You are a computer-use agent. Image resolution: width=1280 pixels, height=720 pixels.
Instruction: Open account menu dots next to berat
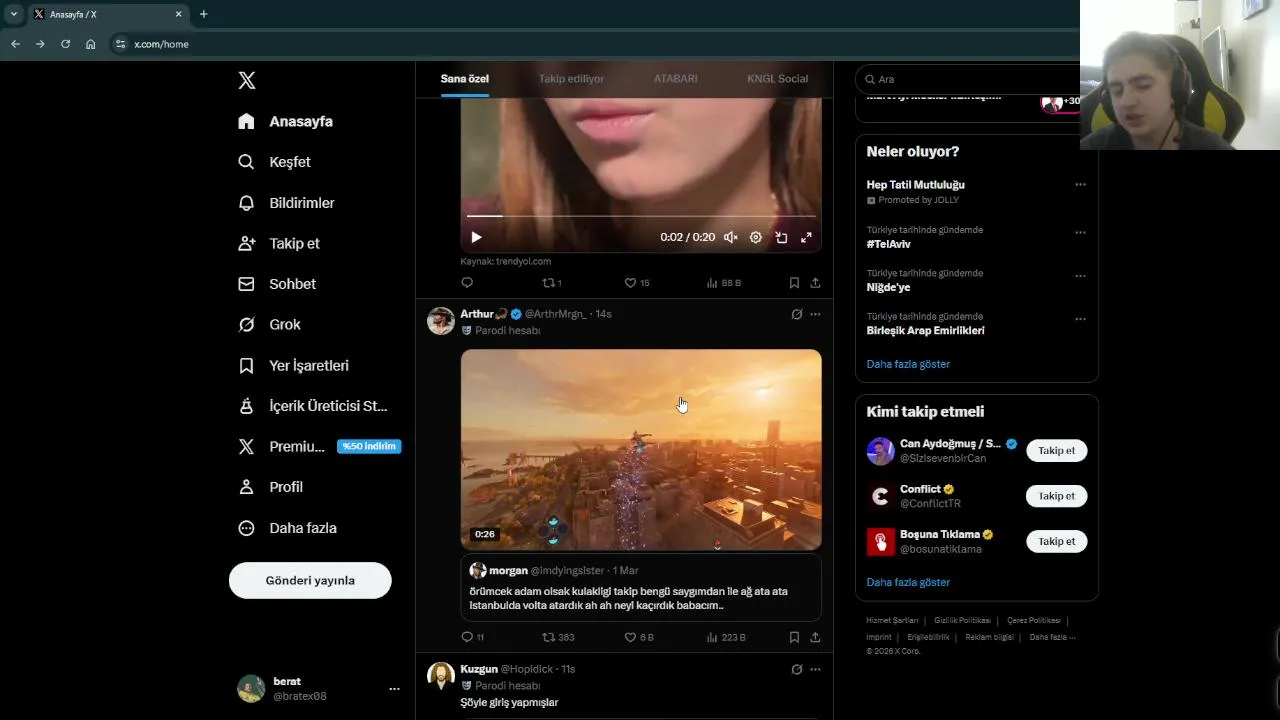pyautogui.click(x=394, y=688)
